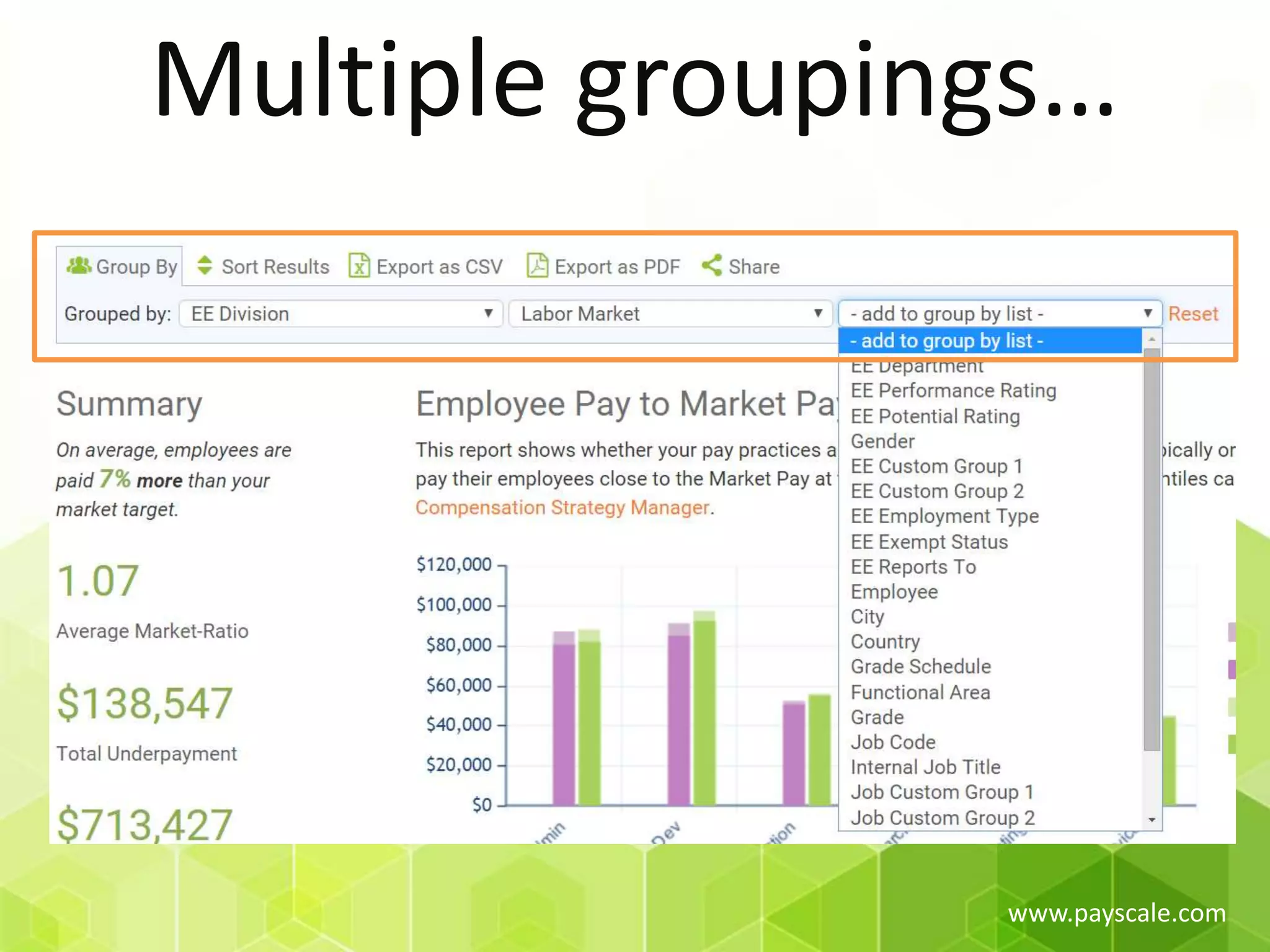The image size is (1270, 952).
Task: Open the Group By tab
Action: (x=120, y=267)
